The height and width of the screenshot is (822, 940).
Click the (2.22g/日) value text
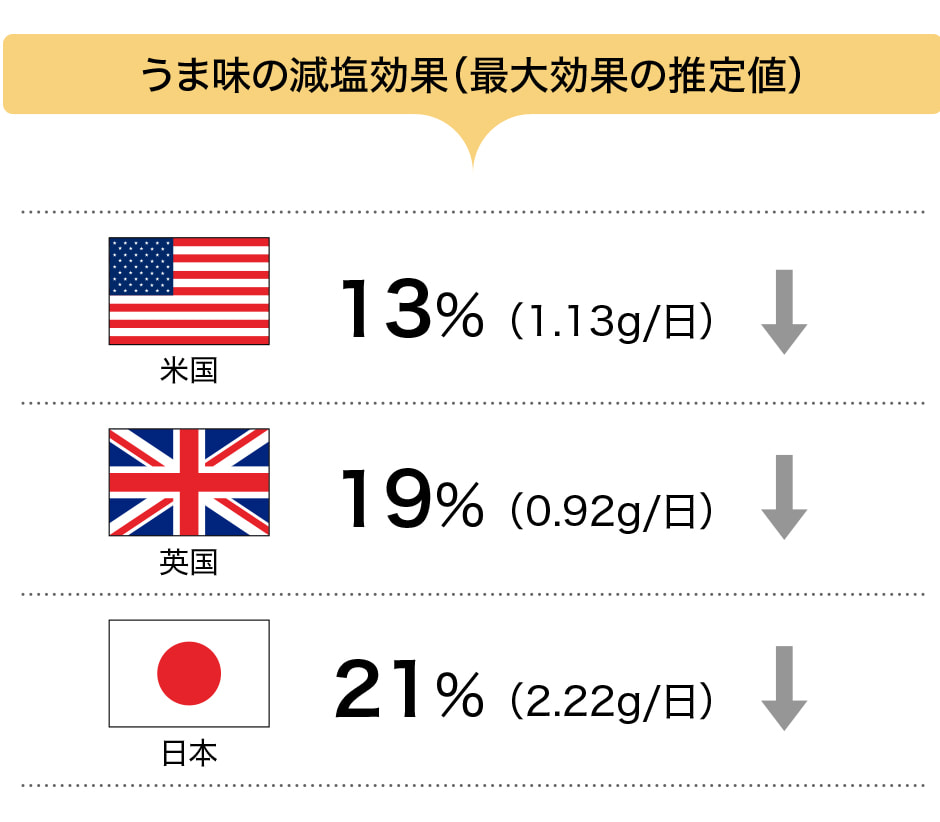[611, 701]
